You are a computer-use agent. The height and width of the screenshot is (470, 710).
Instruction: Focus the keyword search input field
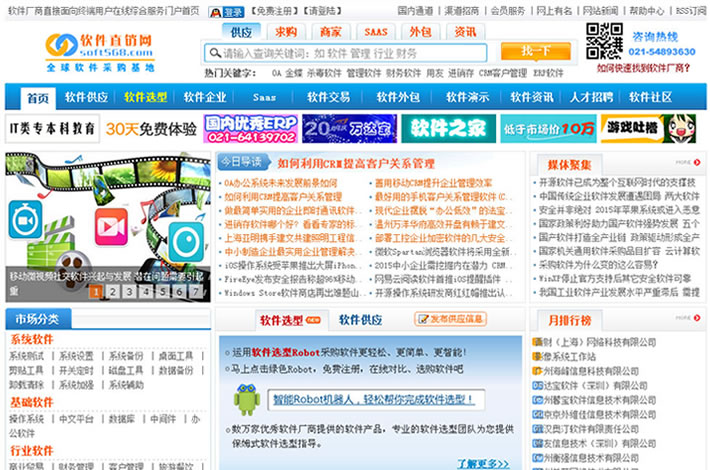(x=345, y=53)
